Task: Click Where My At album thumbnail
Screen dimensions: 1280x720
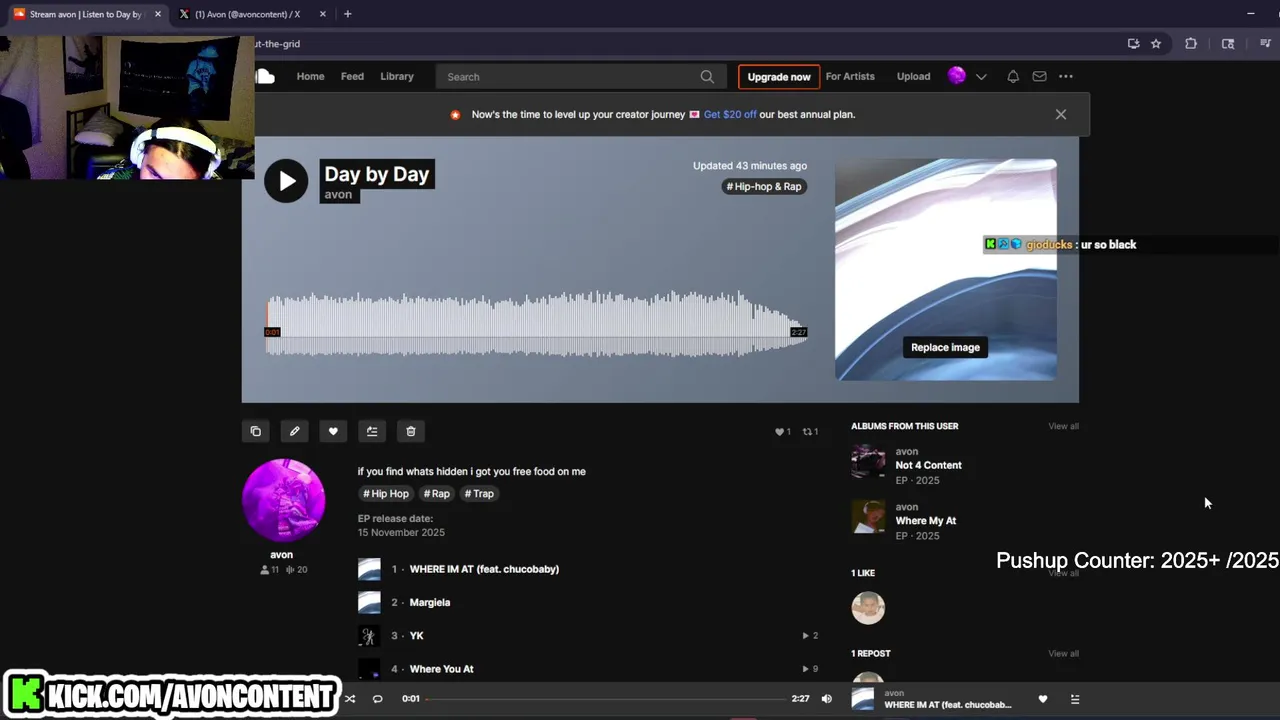Action: pos(868,517)
